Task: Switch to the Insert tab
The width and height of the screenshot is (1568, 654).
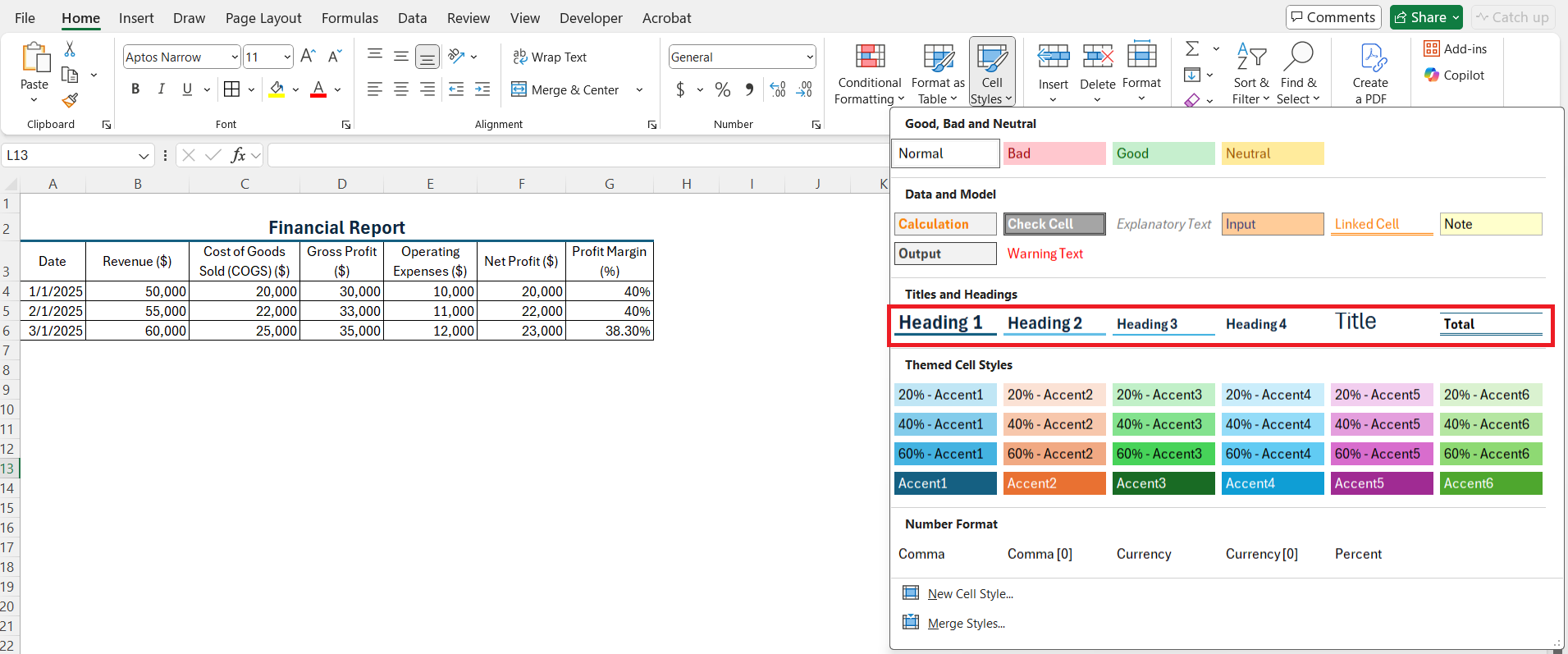Action: point(136,17)
